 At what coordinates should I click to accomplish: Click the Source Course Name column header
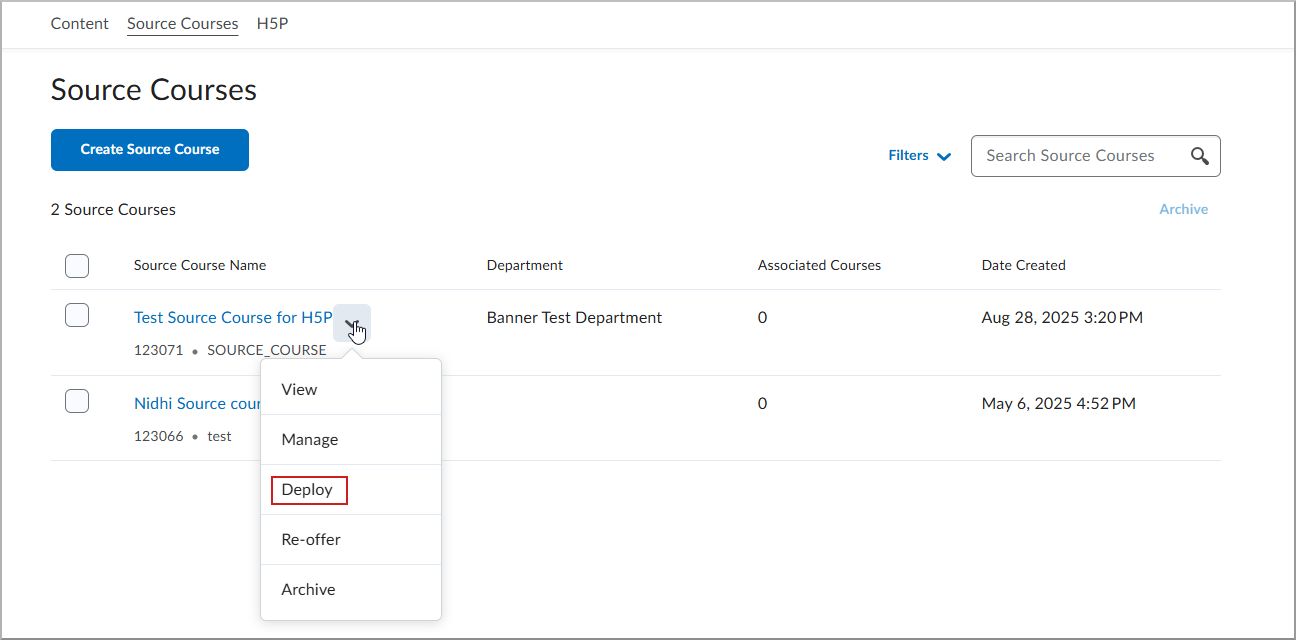[200, 266]
